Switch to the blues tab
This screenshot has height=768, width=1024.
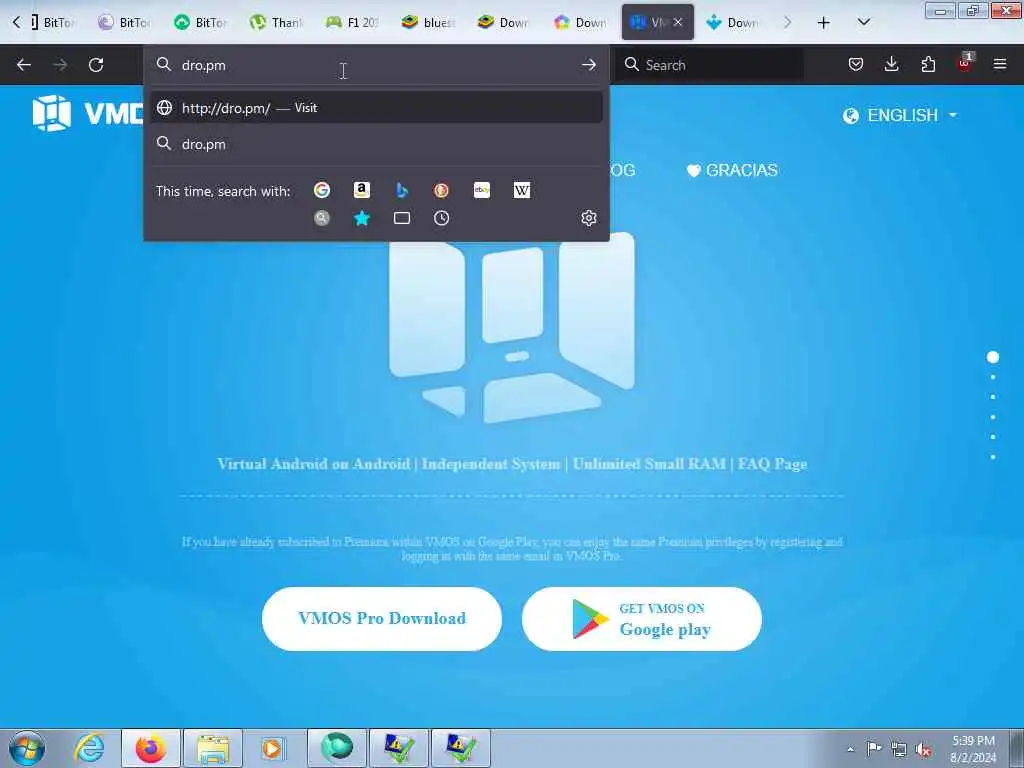pyautogui.click(x=428, y=23)
